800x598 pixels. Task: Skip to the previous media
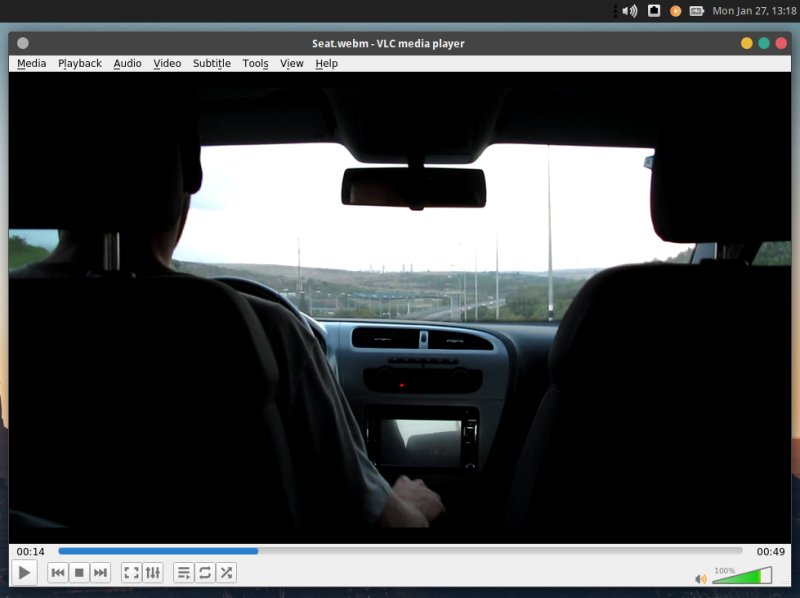(x=58, y=572)
